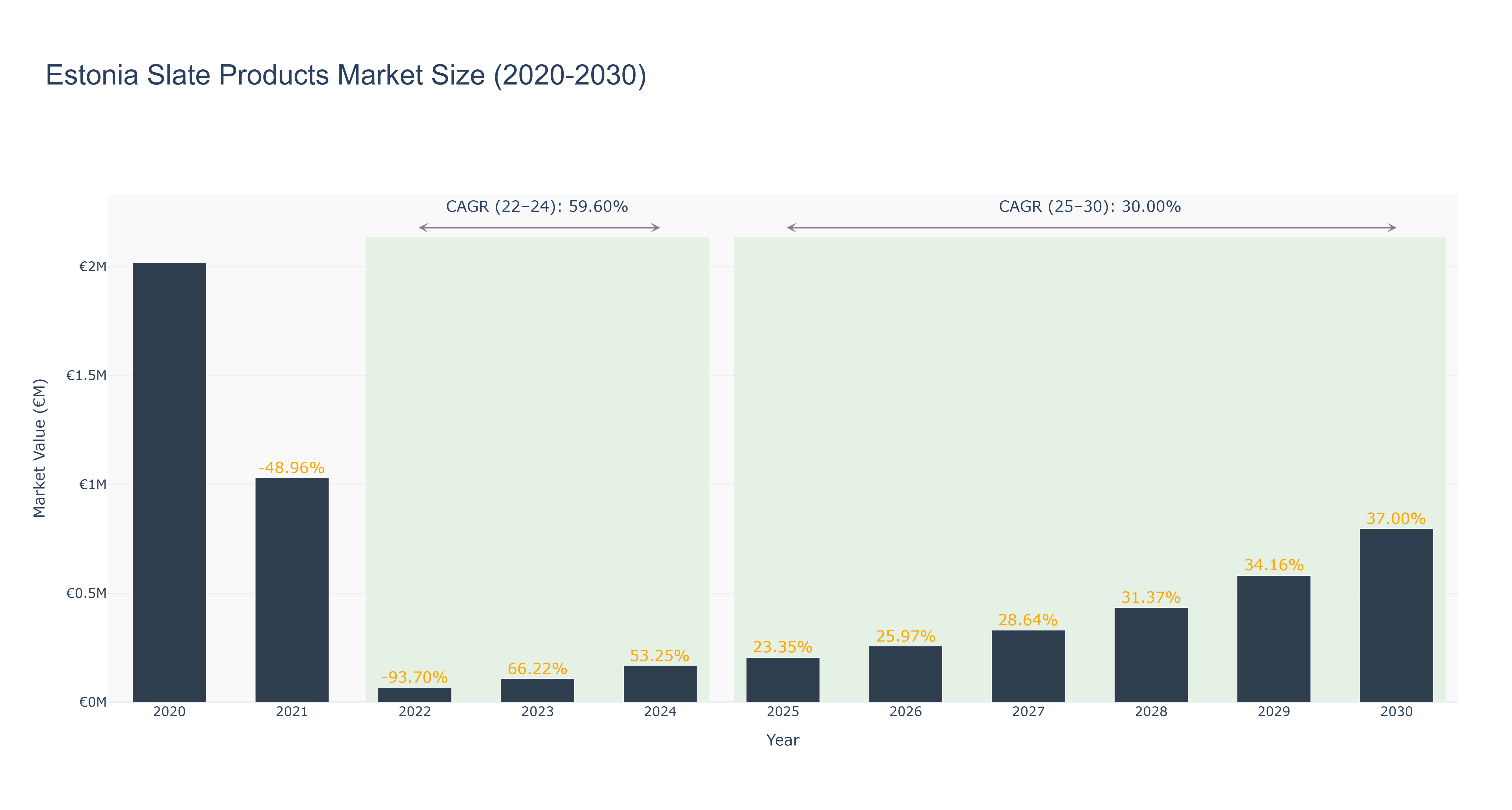Click the 2029 x-axis tick label
This screenshot has height=810, width=1512.
1273,712
